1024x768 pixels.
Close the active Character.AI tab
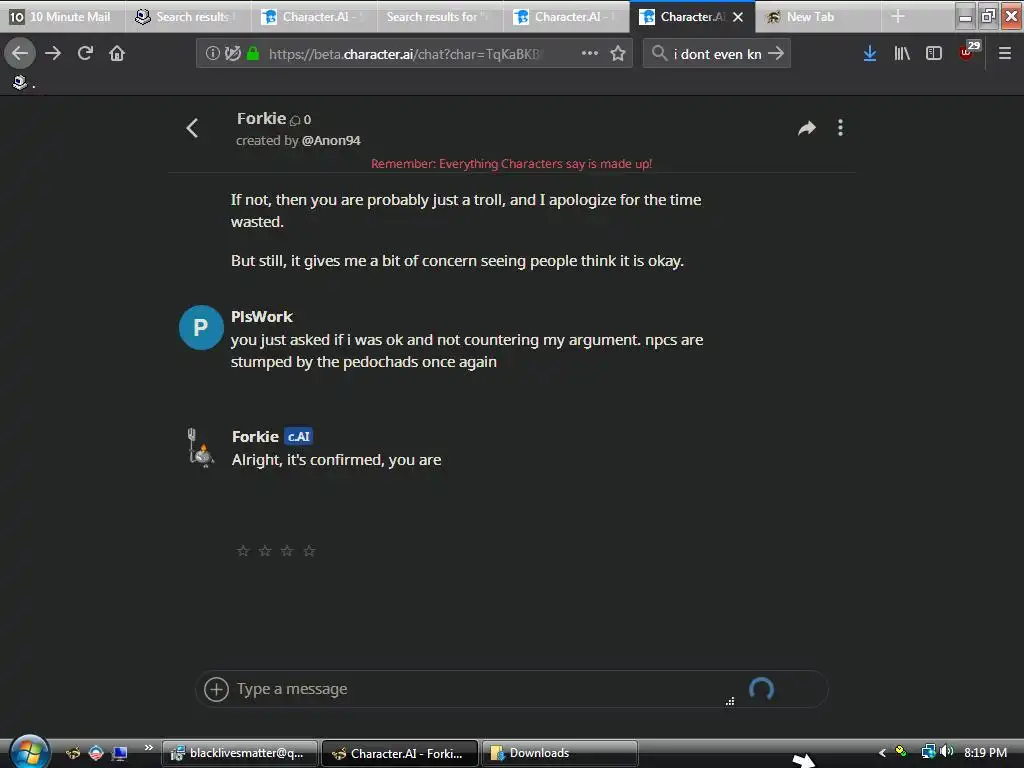click(738, 17)
